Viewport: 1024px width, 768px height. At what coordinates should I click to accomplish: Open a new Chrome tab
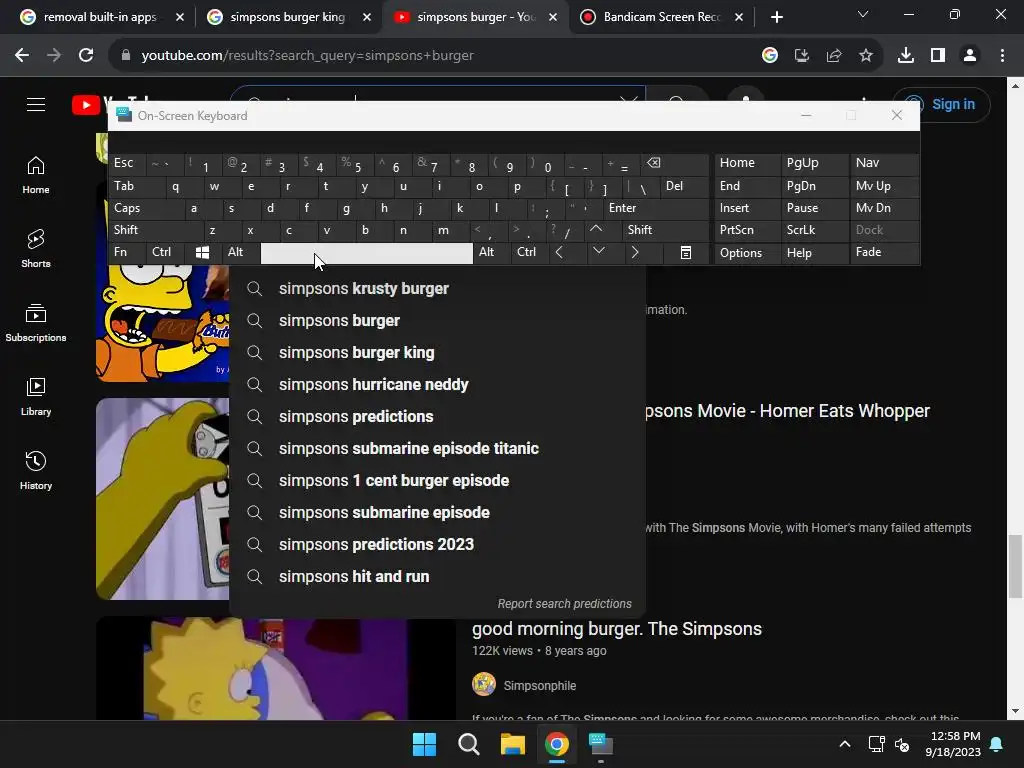click(x=776, y=17)
